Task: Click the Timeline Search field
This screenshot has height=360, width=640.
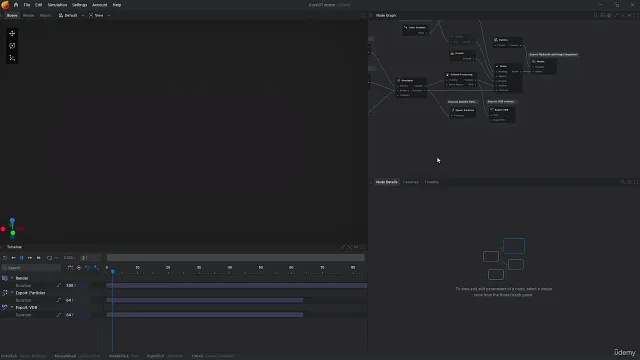Action: 31,268
